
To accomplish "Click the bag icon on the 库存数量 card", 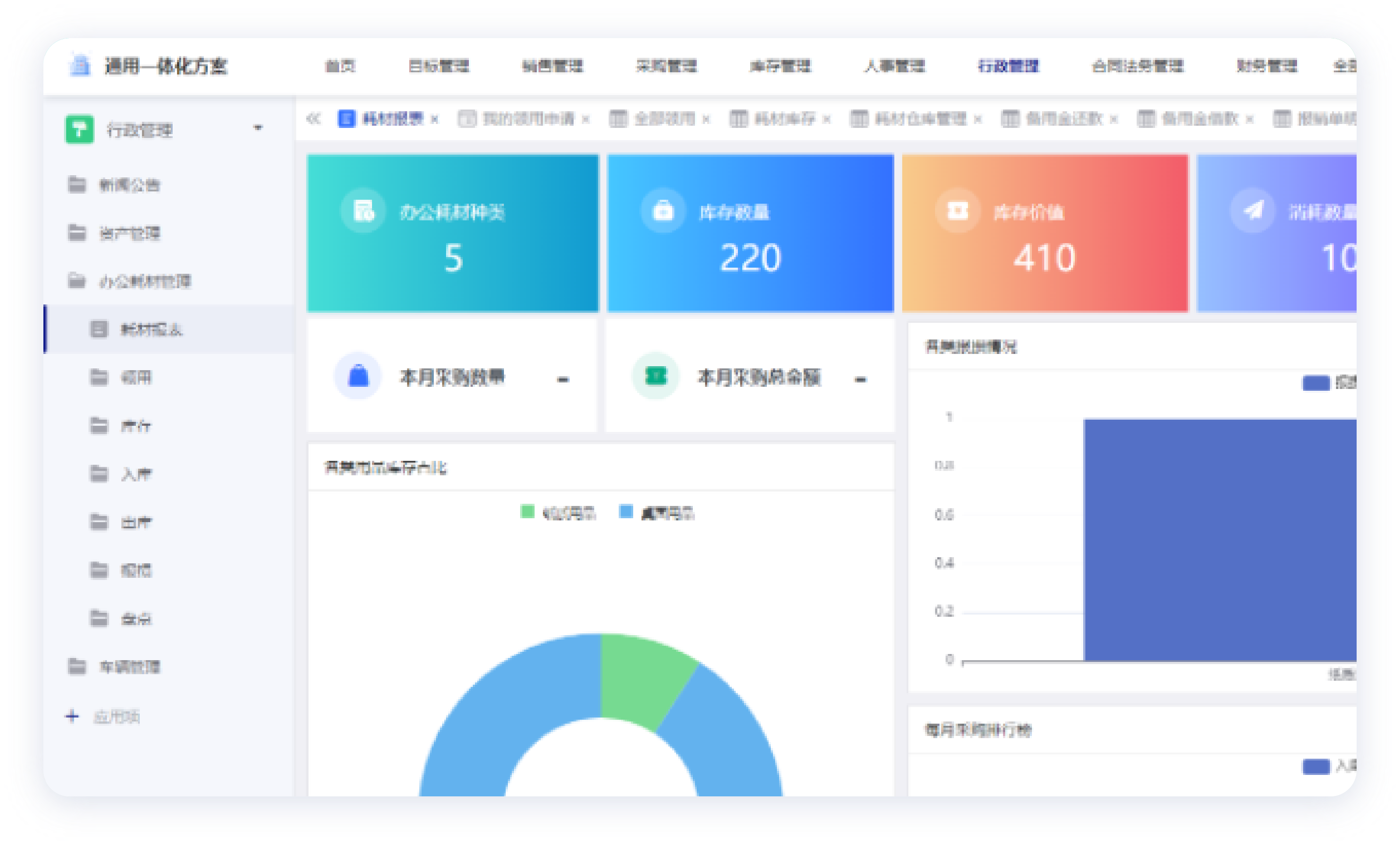I will [x=663, y=211].
